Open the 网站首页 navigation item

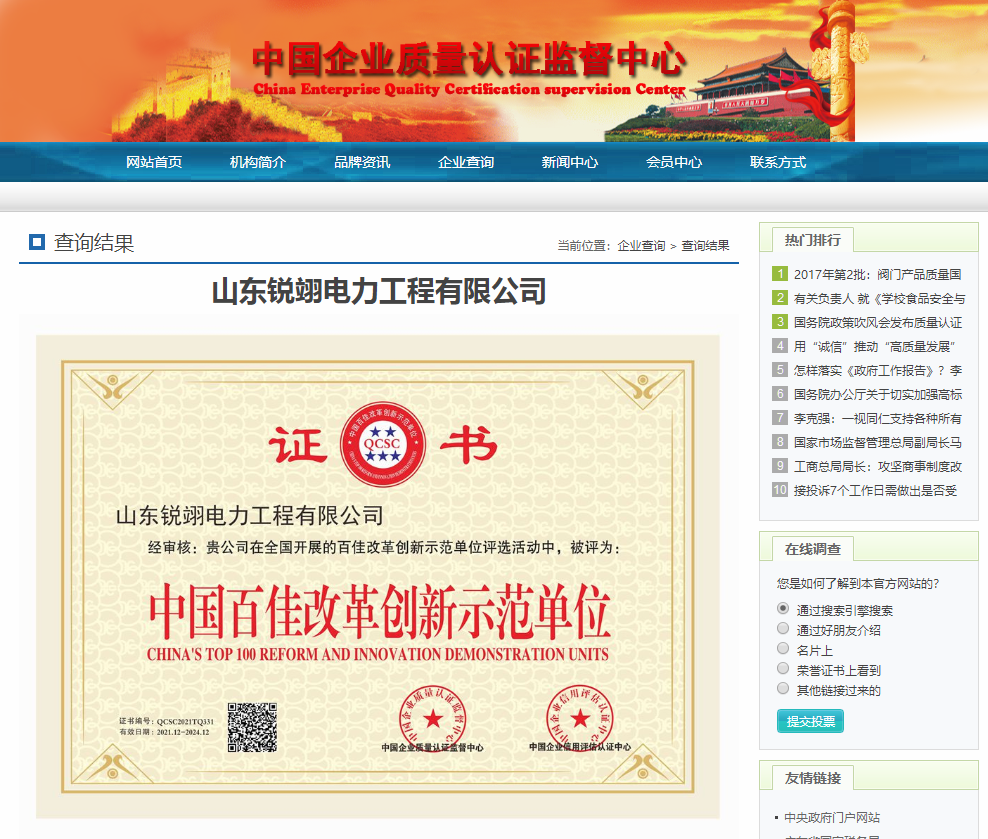[154, 162]
